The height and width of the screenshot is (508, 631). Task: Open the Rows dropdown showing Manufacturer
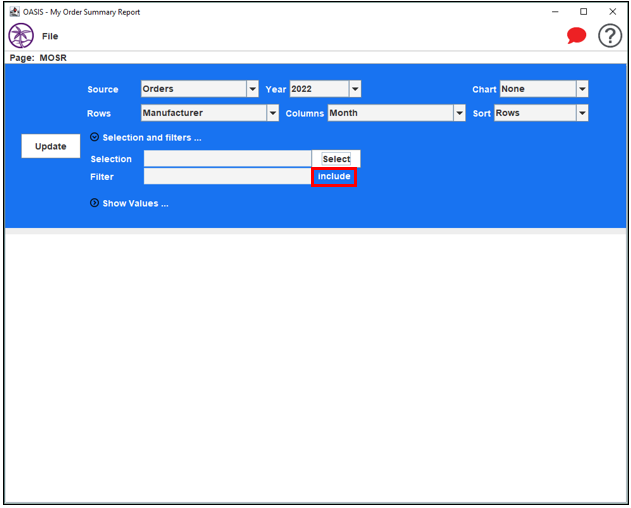tap(210, 113)
